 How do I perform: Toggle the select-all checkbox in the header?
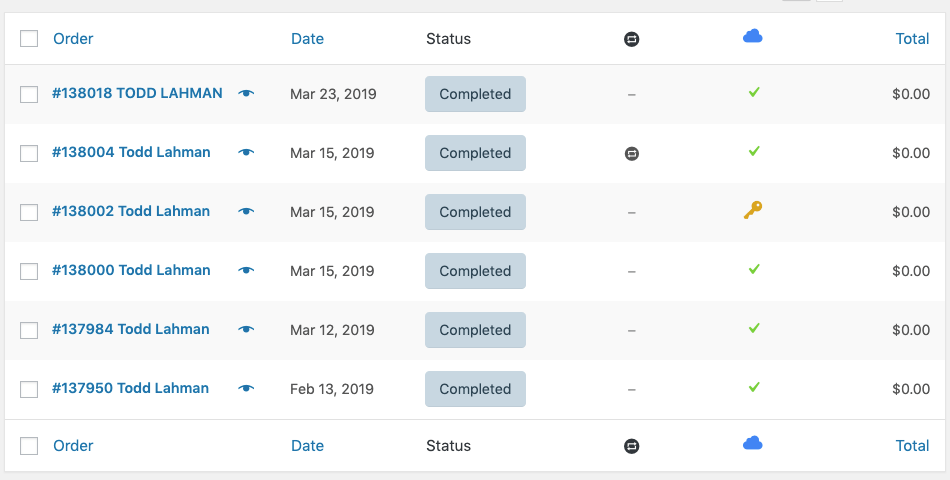(29, 39)
